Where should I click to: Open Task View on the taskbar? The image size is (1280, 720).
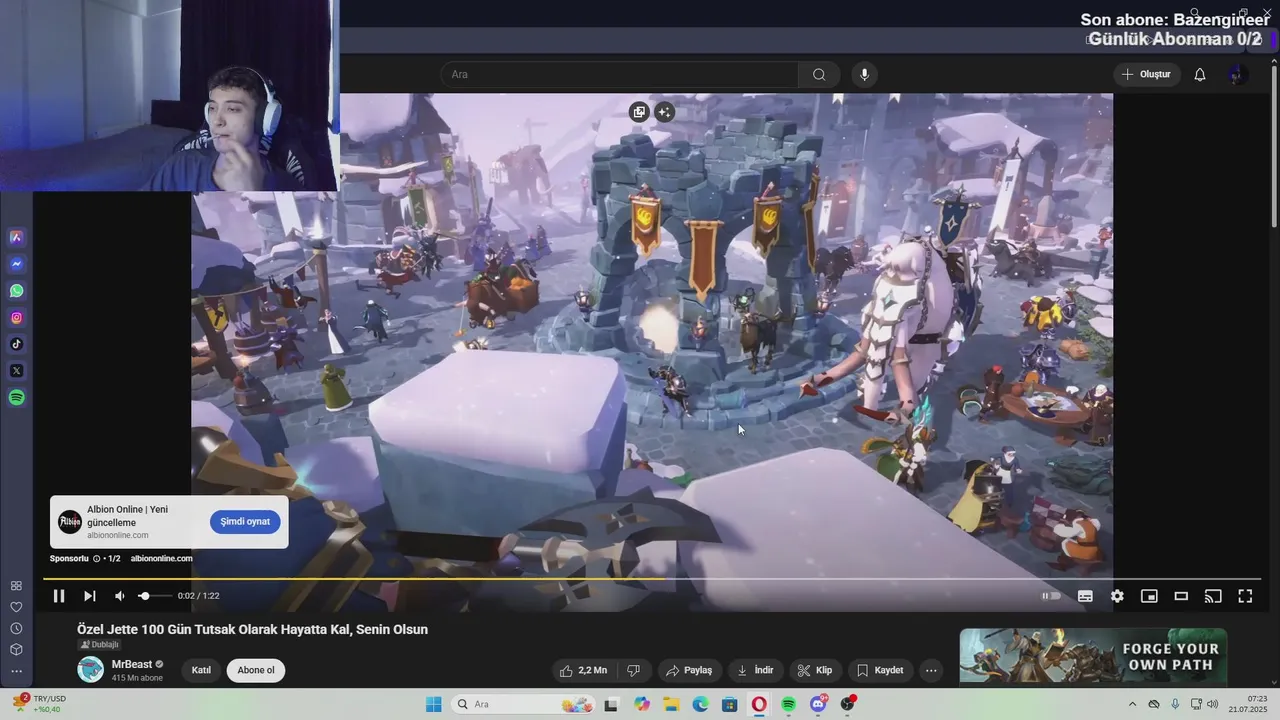(x=611, y=704)
